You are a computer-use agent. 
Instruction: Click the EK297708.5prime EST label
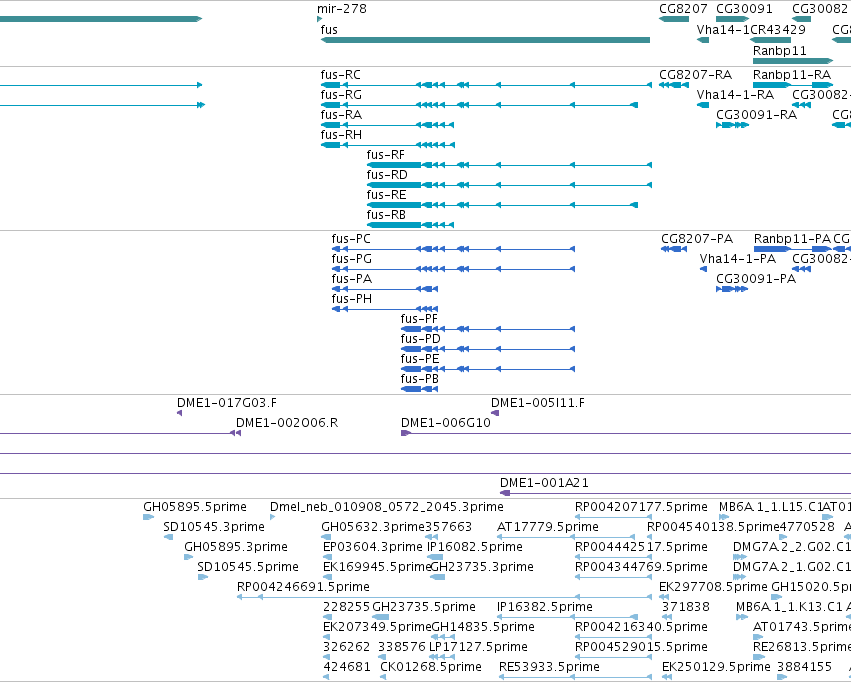pos(713,587)
